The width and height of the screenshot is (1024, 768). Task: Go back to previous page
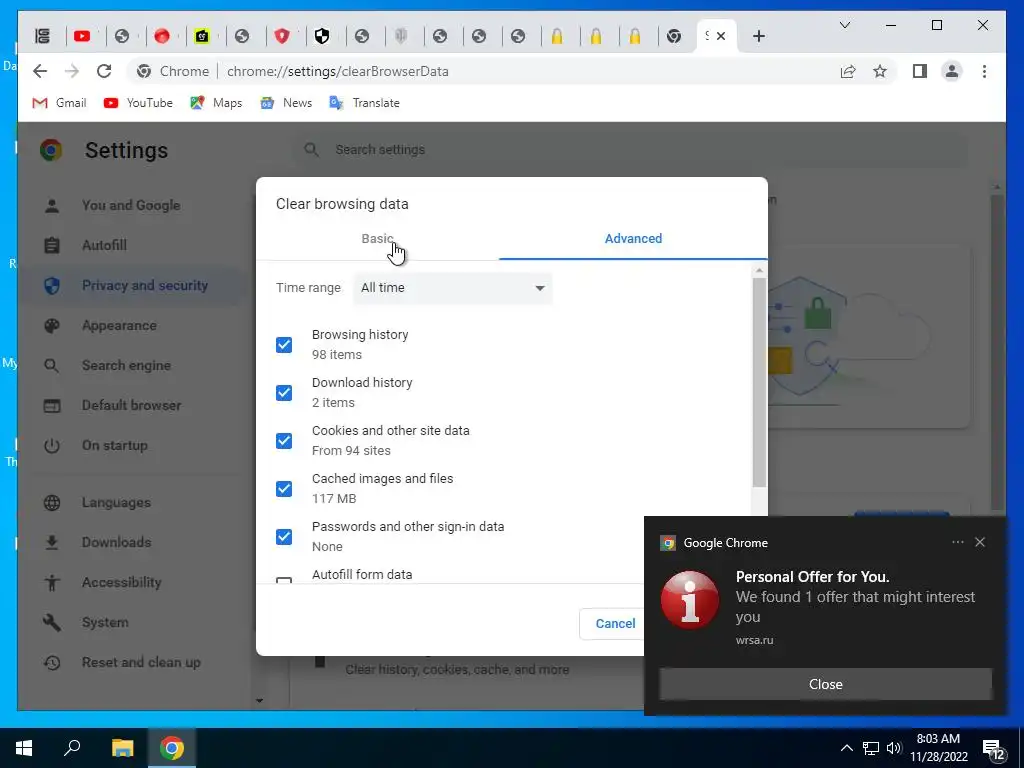40,71
